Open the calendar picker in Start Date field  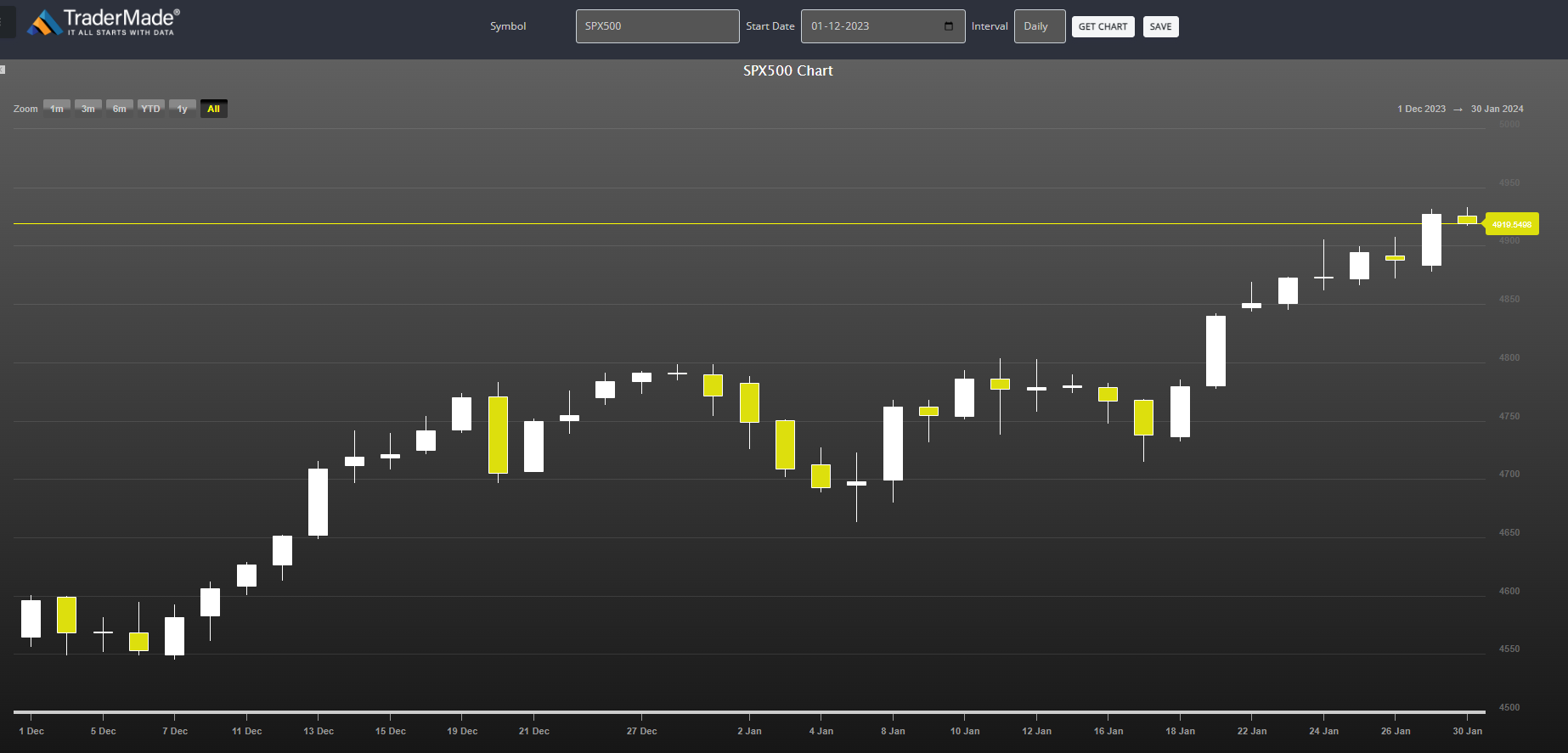[x=949, y=26]
